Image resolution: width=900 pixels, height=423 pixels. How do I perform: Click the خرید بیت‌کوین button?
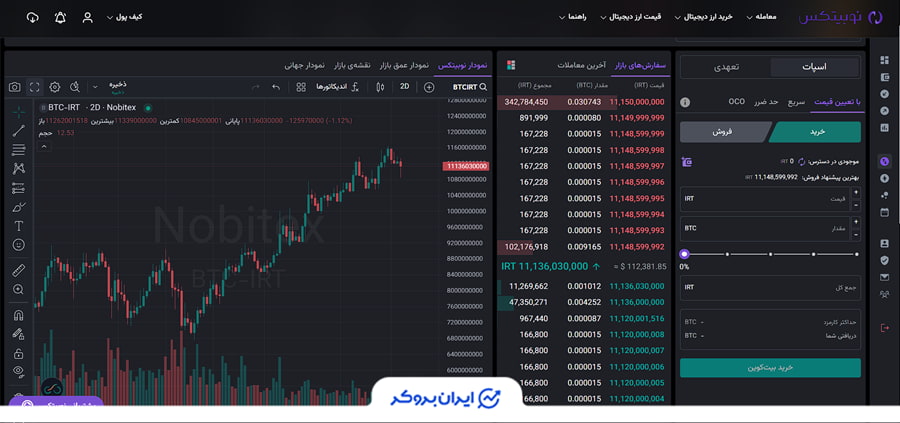(769, 368)
